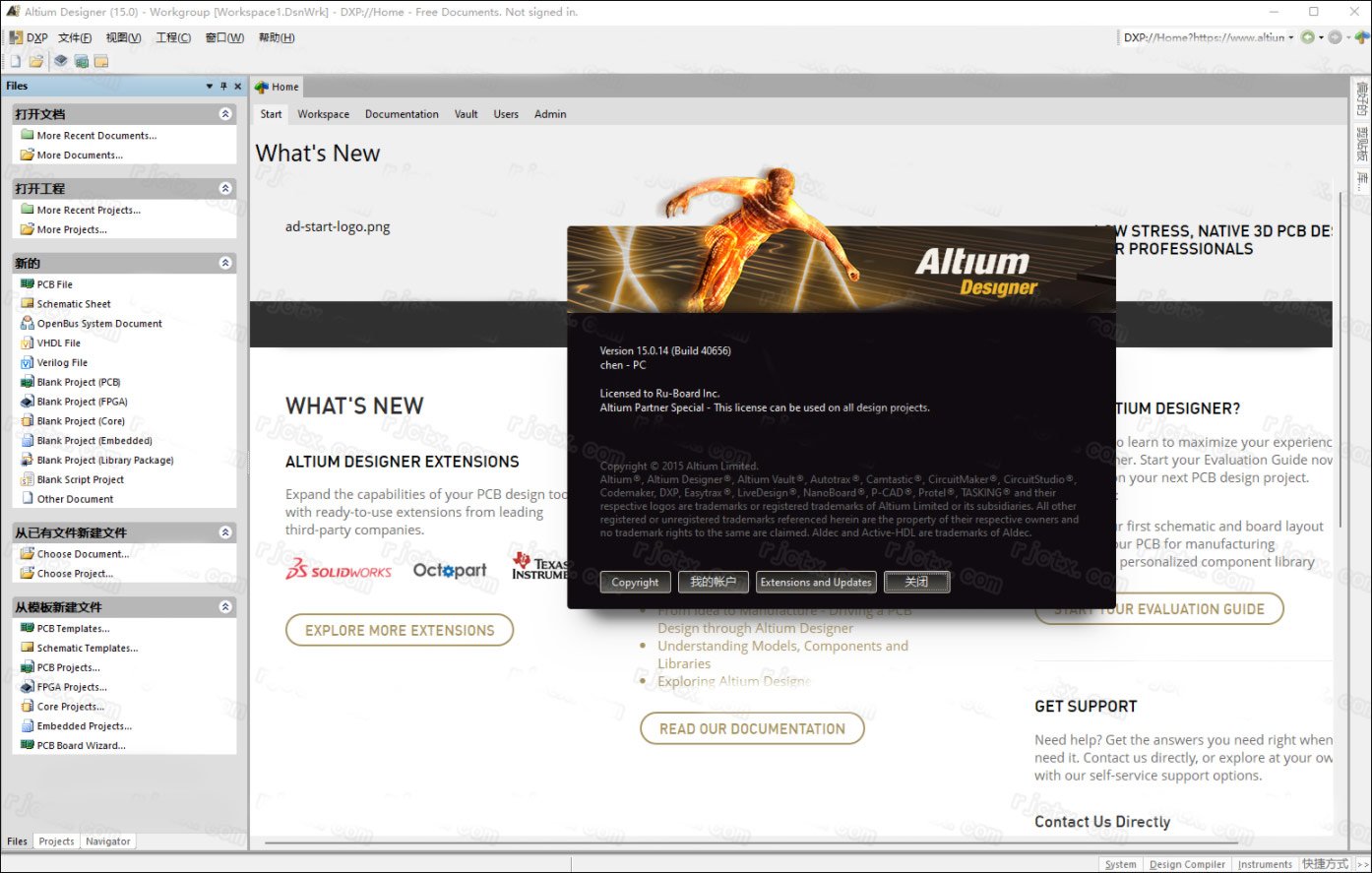Screen dimensions: 1372x873
Task: Open the Files panel dropdown arrow
Action: [x=209, y=86]
